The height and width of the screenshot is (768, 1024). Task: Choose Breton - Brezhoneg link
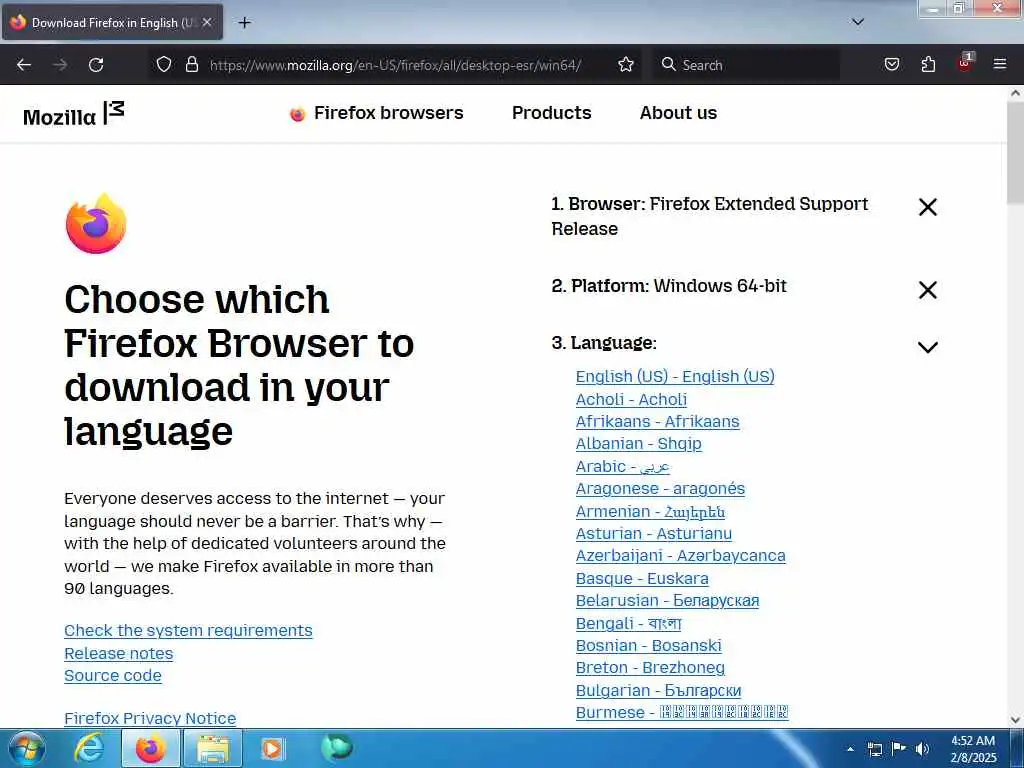(x=650, y=668)
